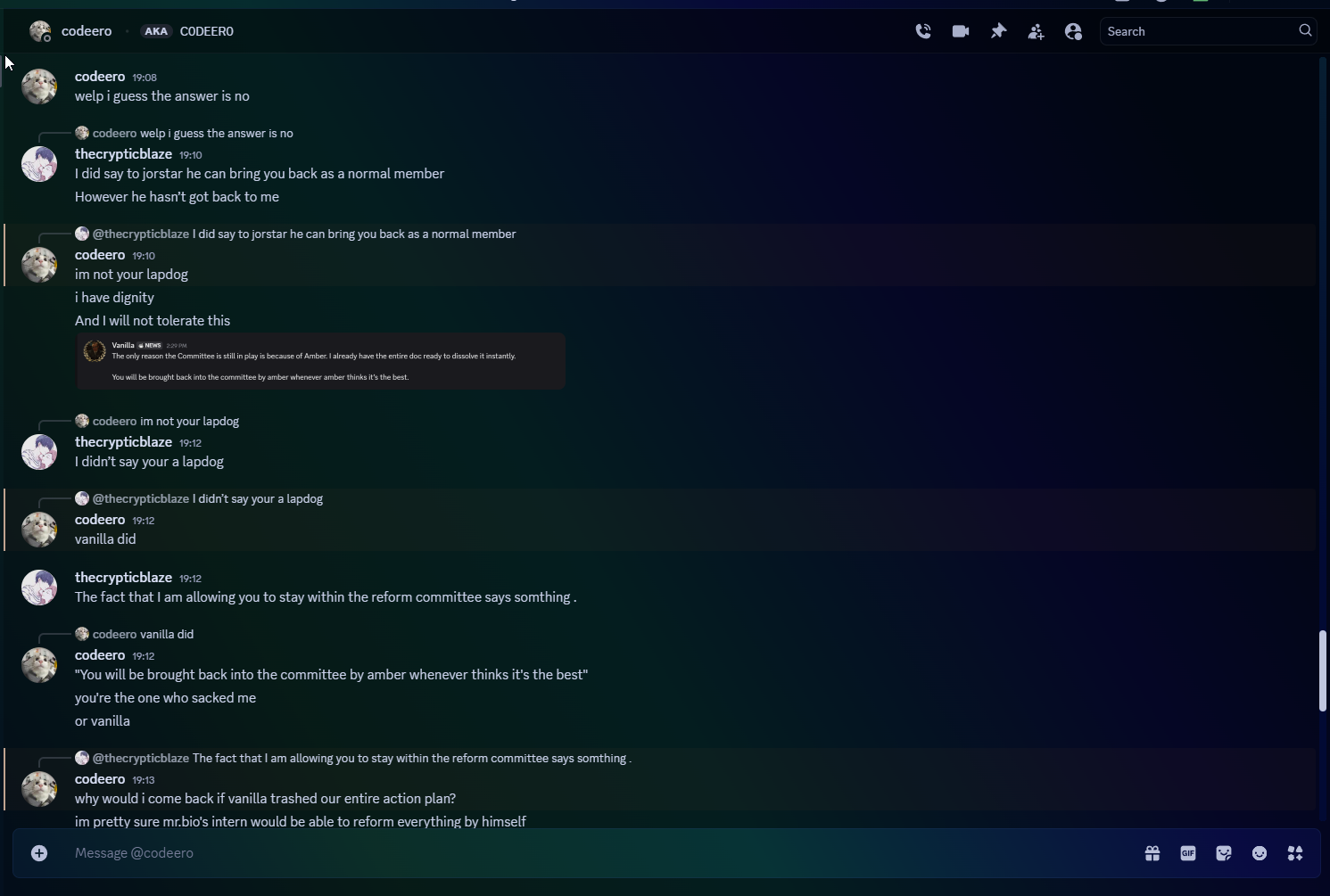
Task: Open codeero's avatar on the 19:08 message
Action: [39, 86]
